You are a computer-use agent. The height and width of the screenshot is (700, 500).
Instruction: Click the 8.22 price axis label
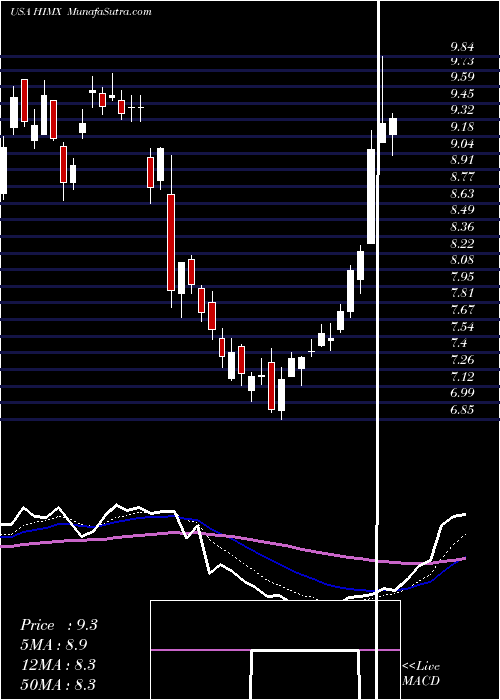tap(462, 244)
